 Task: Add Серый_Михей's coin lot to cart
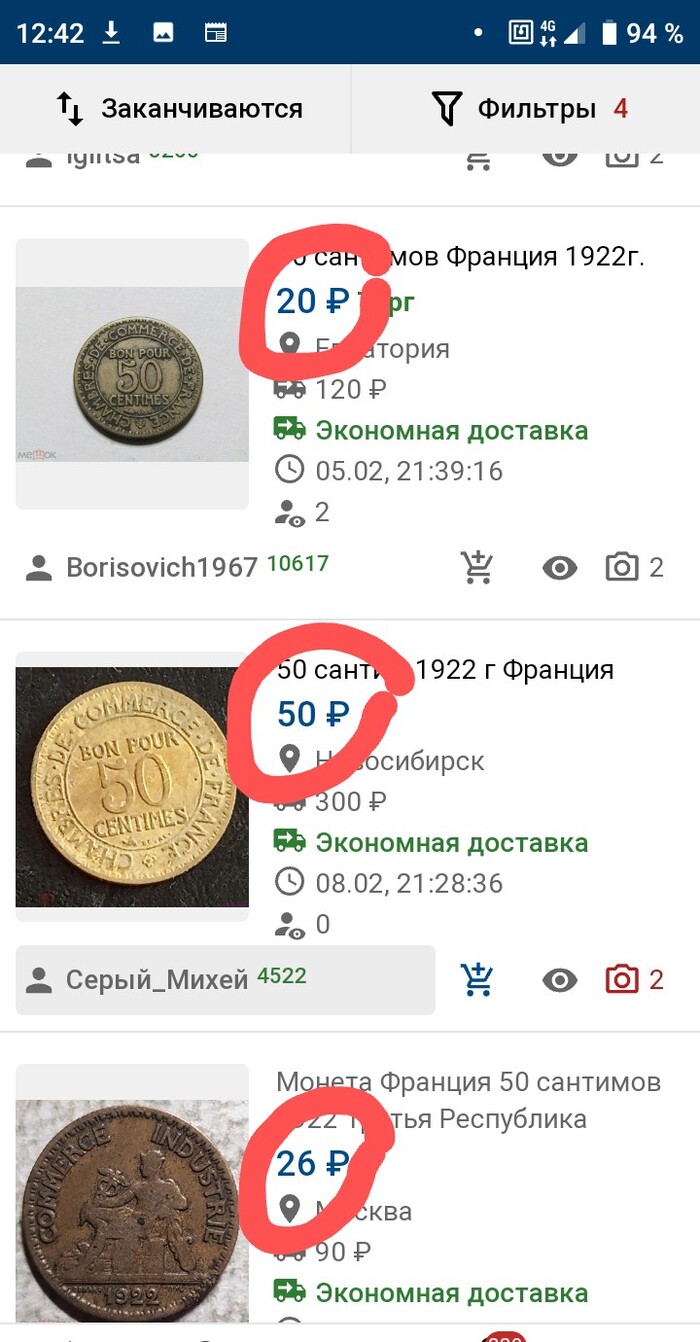click(x=478, y=980)
